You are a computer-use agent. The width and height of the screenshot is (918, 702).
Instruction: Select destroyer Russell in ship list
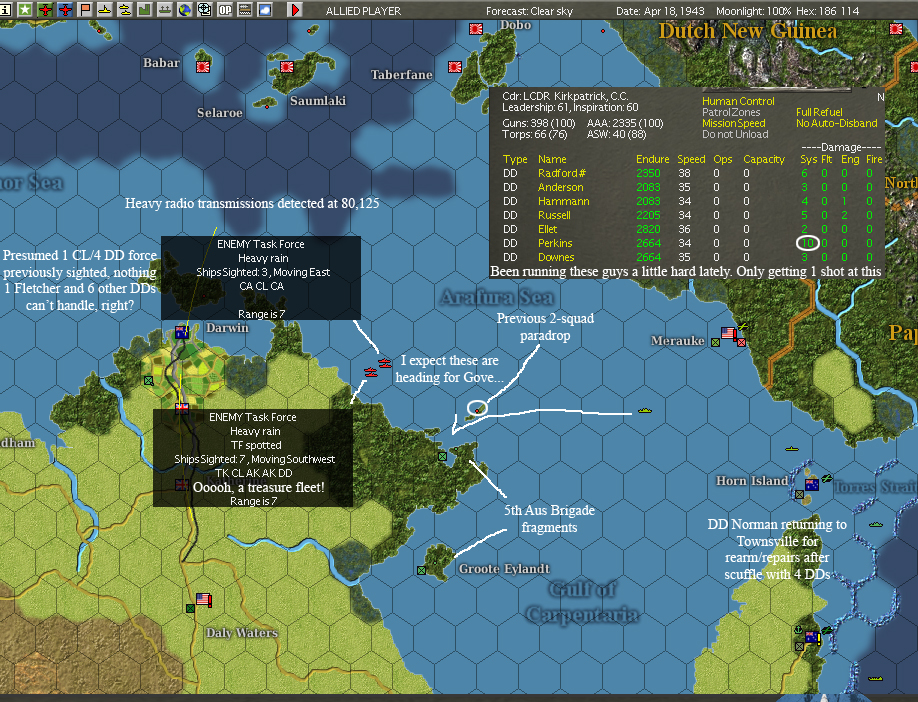click(x=554, y=215)
